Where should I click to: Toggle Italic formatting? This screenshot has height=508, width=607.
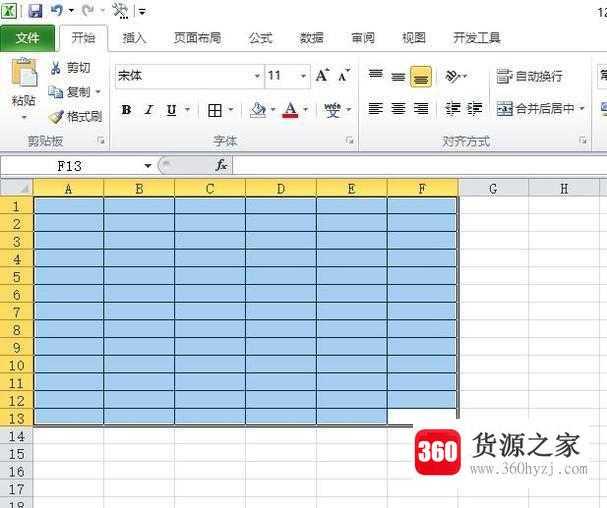[x=149, y=110]
